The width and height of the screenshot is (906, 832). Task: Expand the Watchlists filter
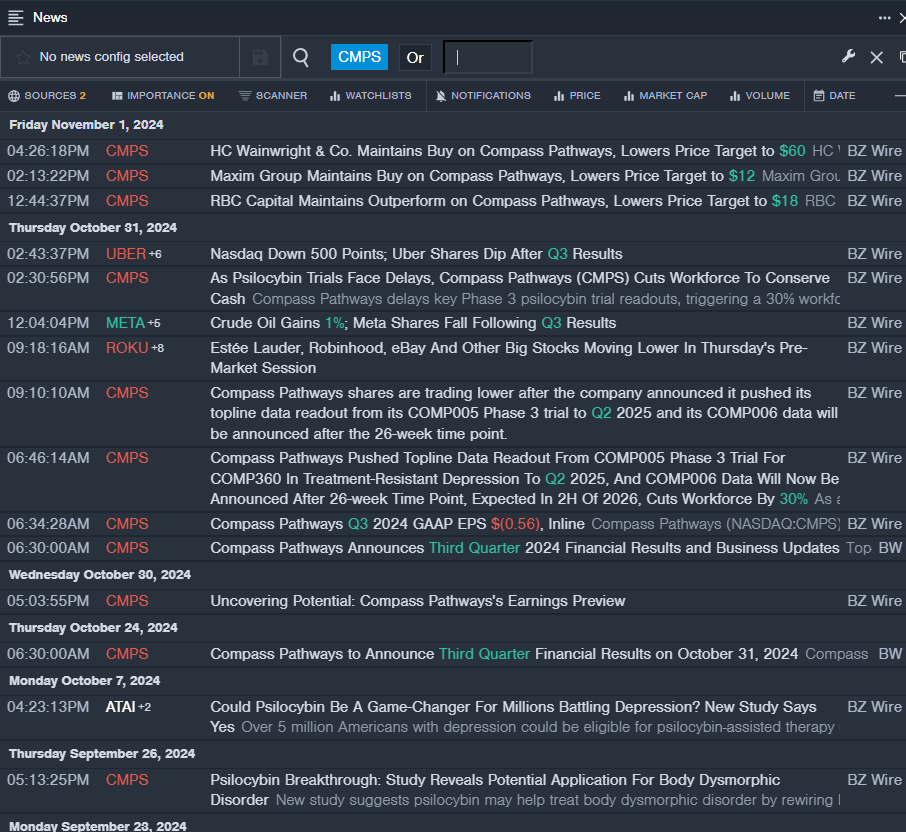coord(370,96)
